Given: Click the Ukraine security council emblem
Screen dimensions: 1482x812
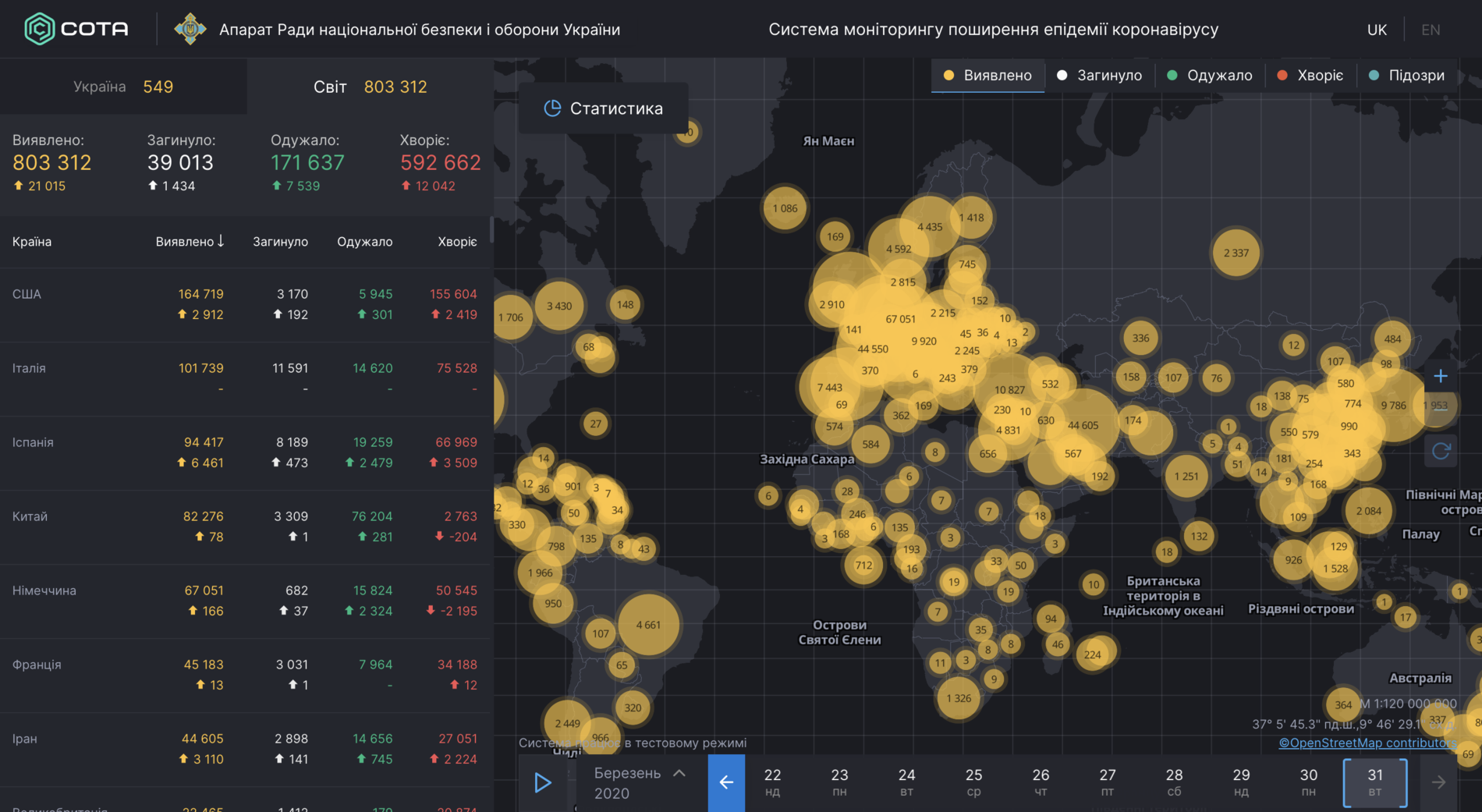Looking at the screenshot, I should tap(190, 29).
